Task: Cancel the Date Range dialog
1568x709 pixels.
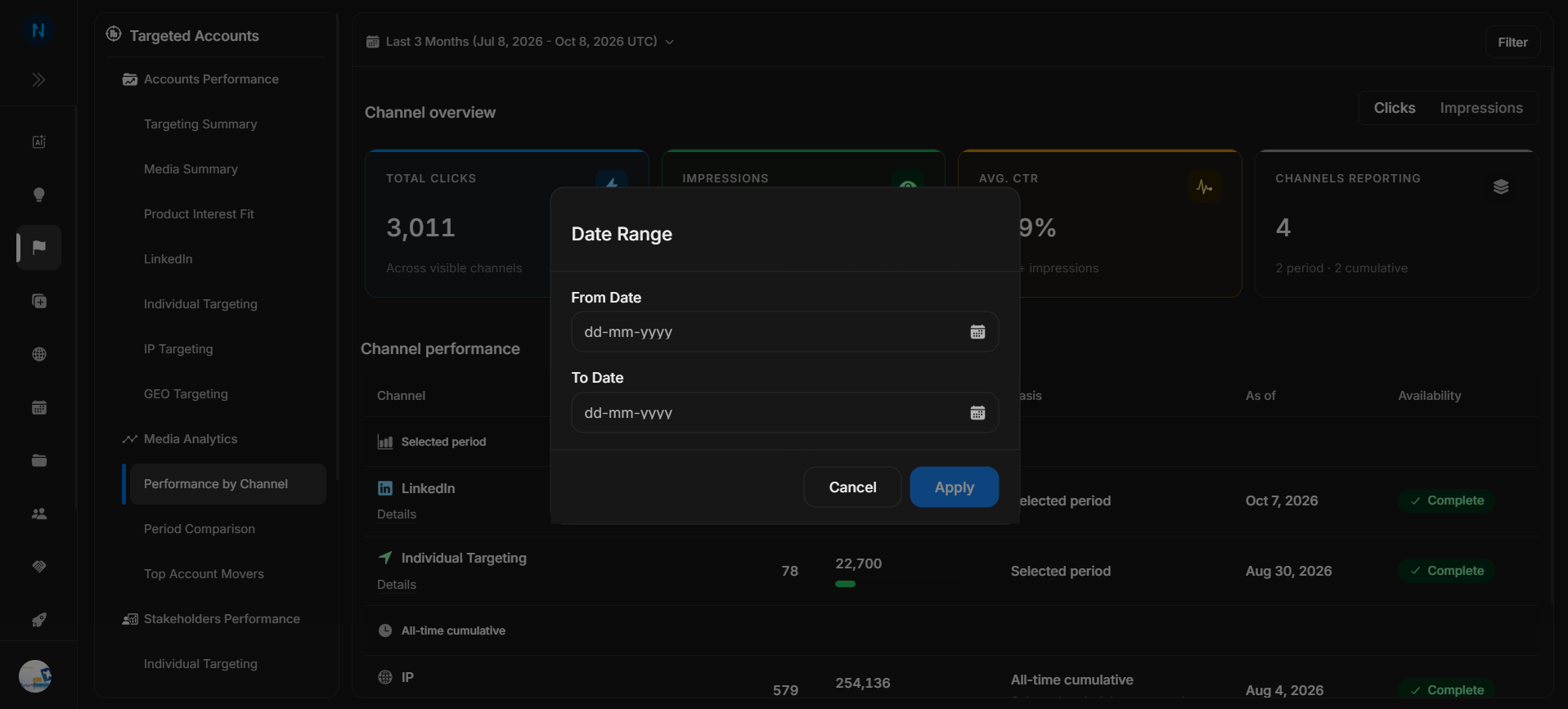Action: 852,487
